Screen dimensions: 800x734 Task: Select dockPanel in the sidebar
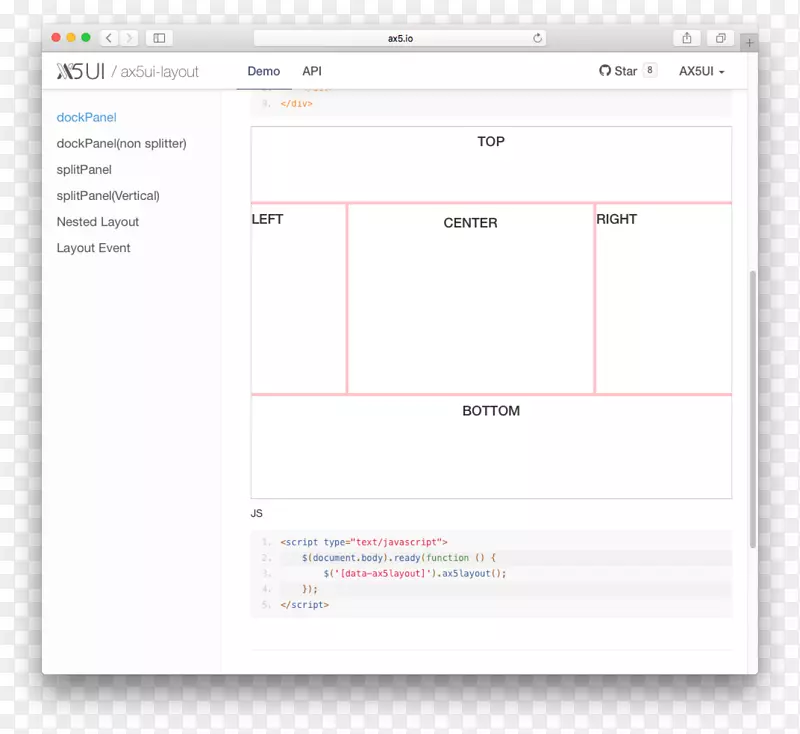coord(86,117)
